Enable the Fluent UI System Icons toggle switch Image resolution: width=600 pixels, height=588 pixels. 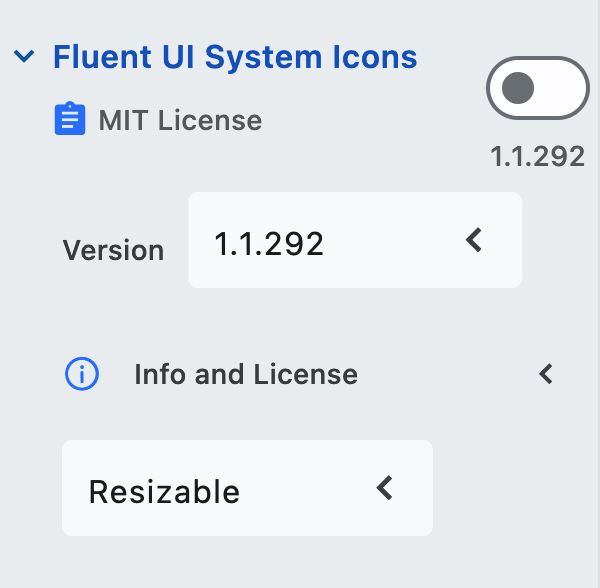(538, 88)
